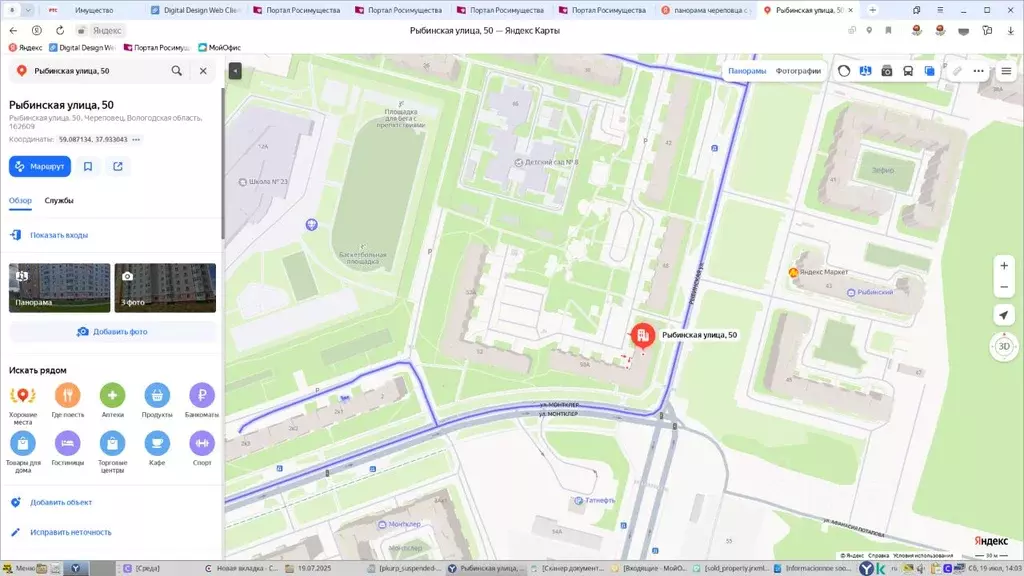Image resolution: width=1024 pixels, height=576 pixels.
Task: Reload the page with the refresh icon
Action: click(60, 31)
